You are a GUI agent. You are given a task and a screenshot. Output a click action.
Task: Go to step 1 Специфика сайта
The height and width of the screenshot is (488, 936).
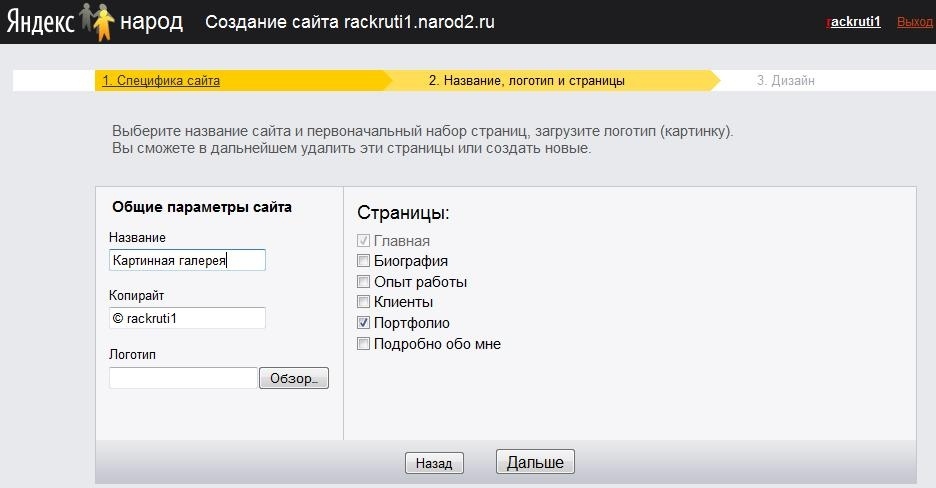pos(161,81)
